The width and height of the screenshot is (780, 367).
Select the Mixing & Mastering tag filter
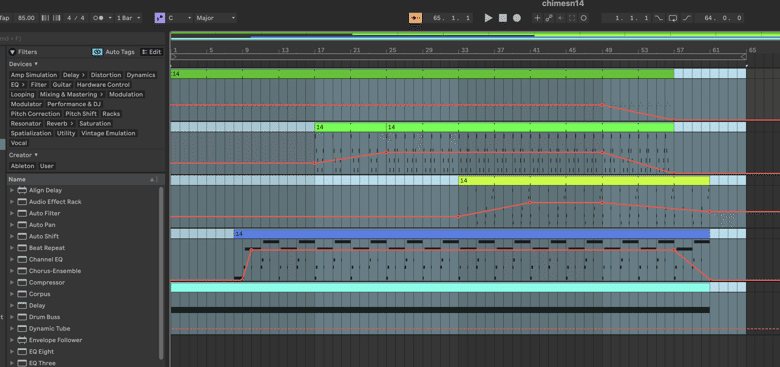(72, 94)
